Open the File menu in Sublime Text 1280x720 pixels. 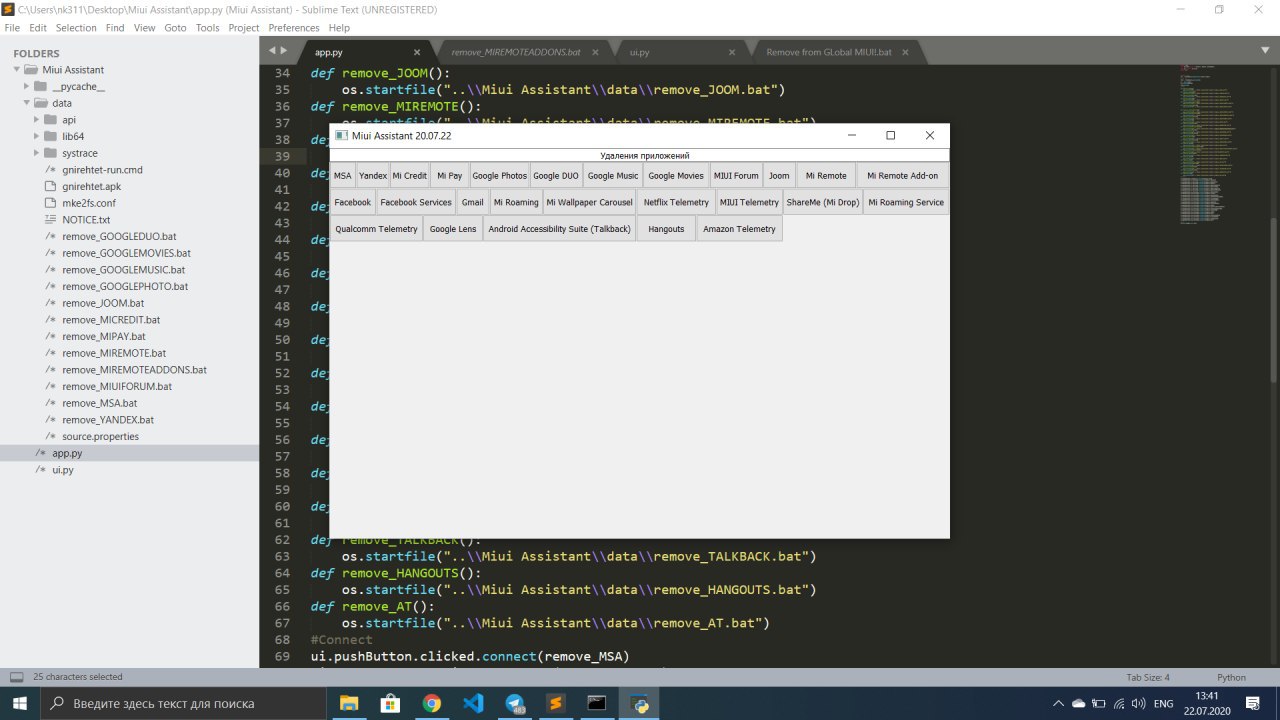[x=12, y=28]
